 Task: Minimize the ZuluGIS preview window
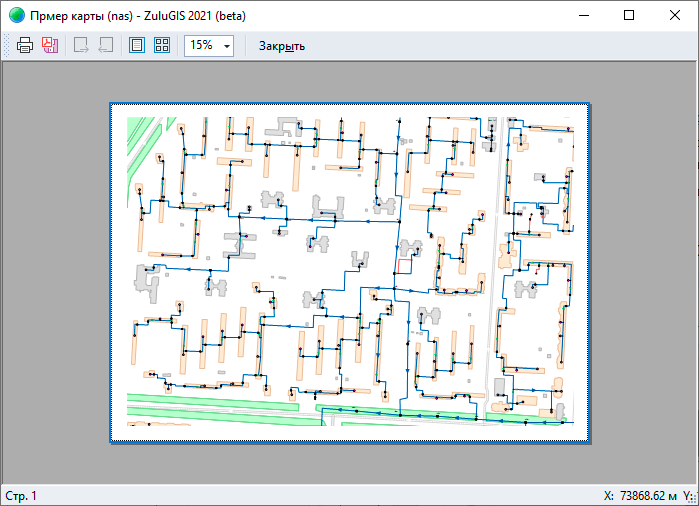(x=584, y=16)
